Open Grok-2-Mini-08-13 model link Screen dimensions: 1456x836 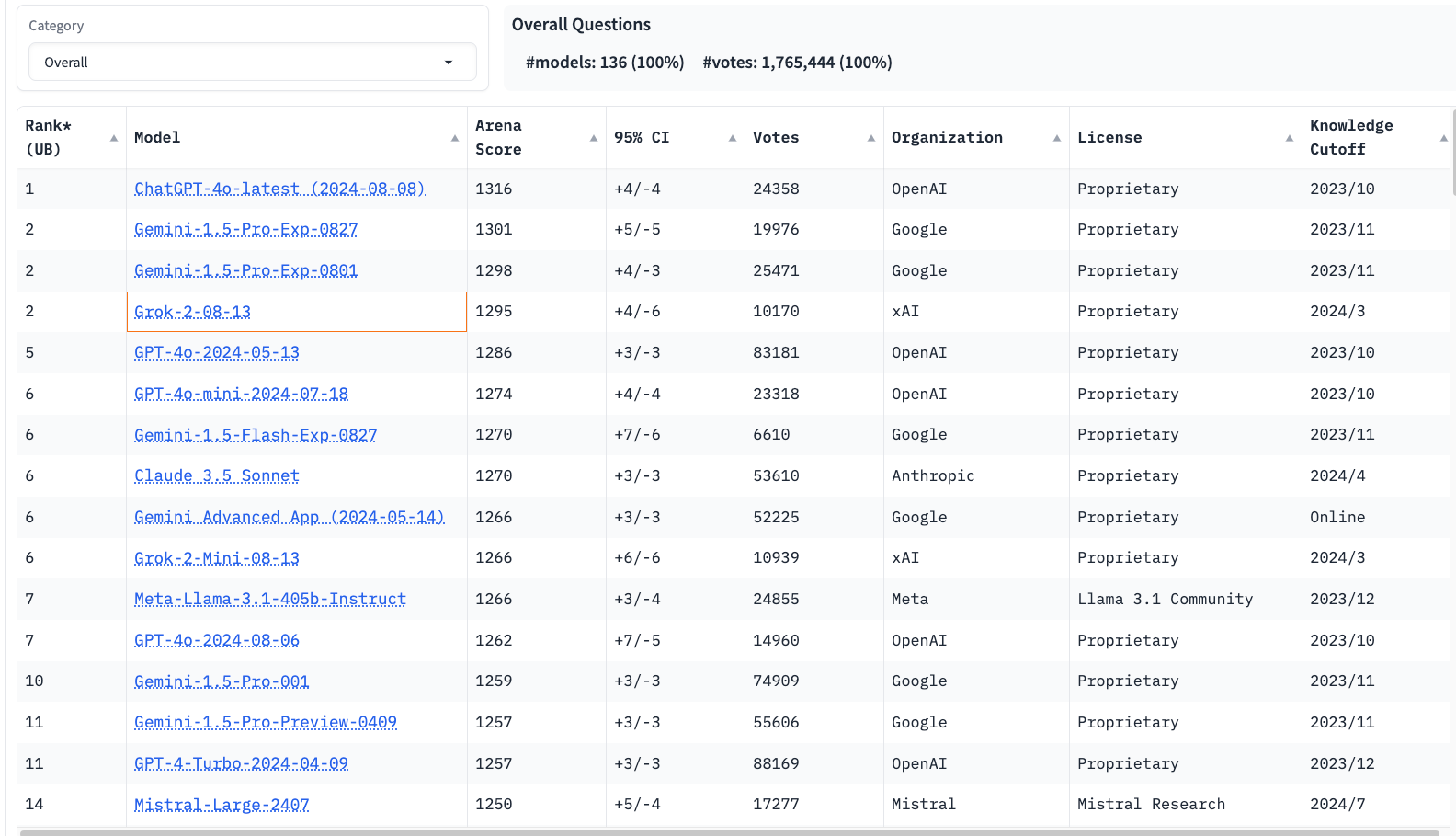pyautogui.click(x=217, y=558)
